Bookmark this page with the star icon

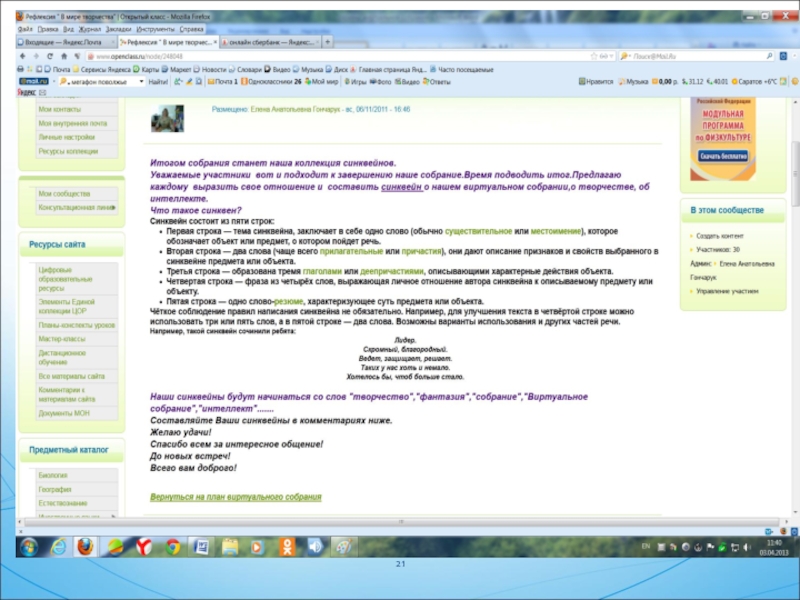(594, 56)
